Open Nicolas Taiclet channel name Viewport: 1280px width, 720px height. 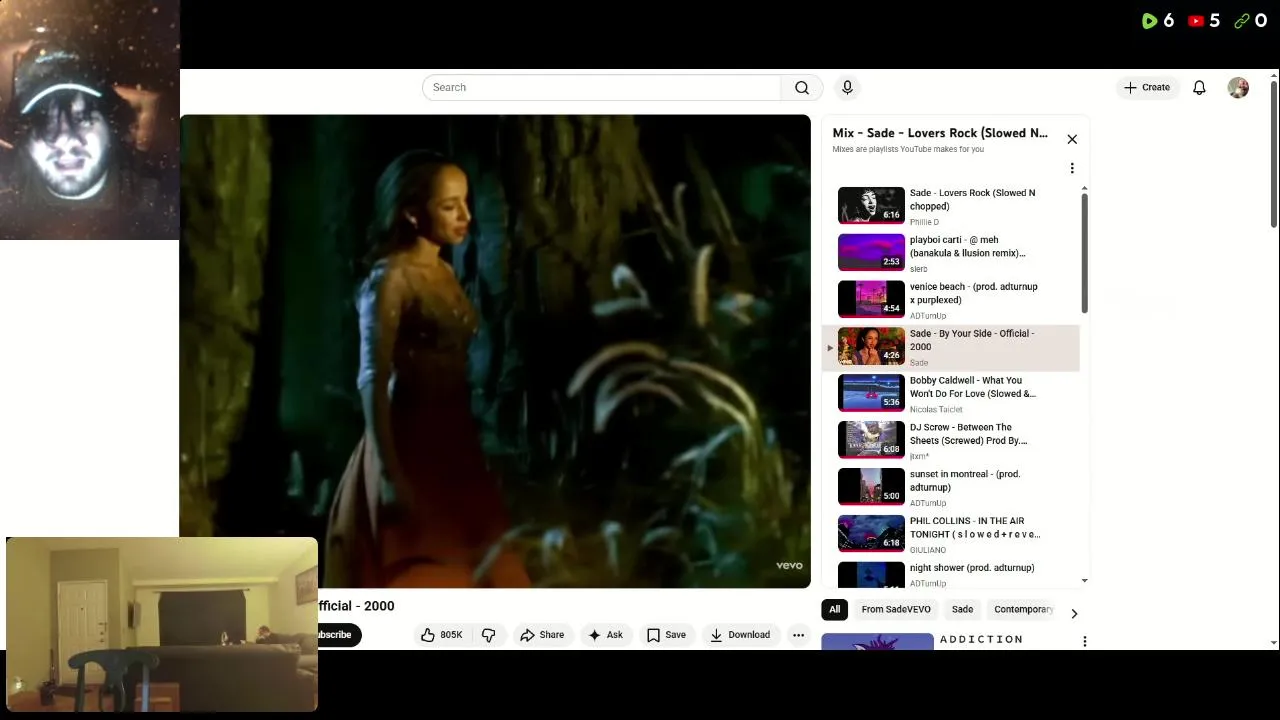(x=936, y=409)
